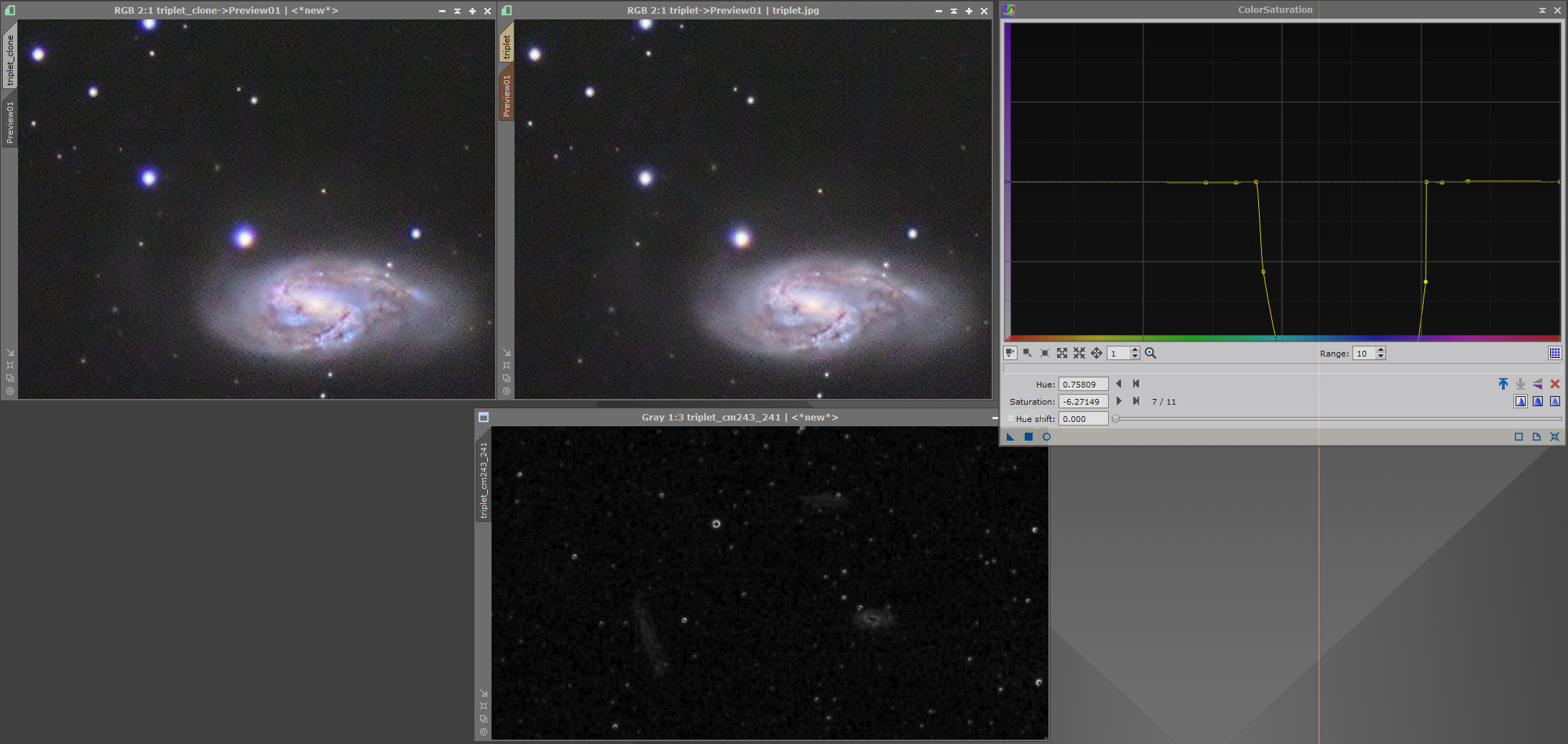
Task: Select Preview01 tab in triplet_clone window
Action: (10, 122)
